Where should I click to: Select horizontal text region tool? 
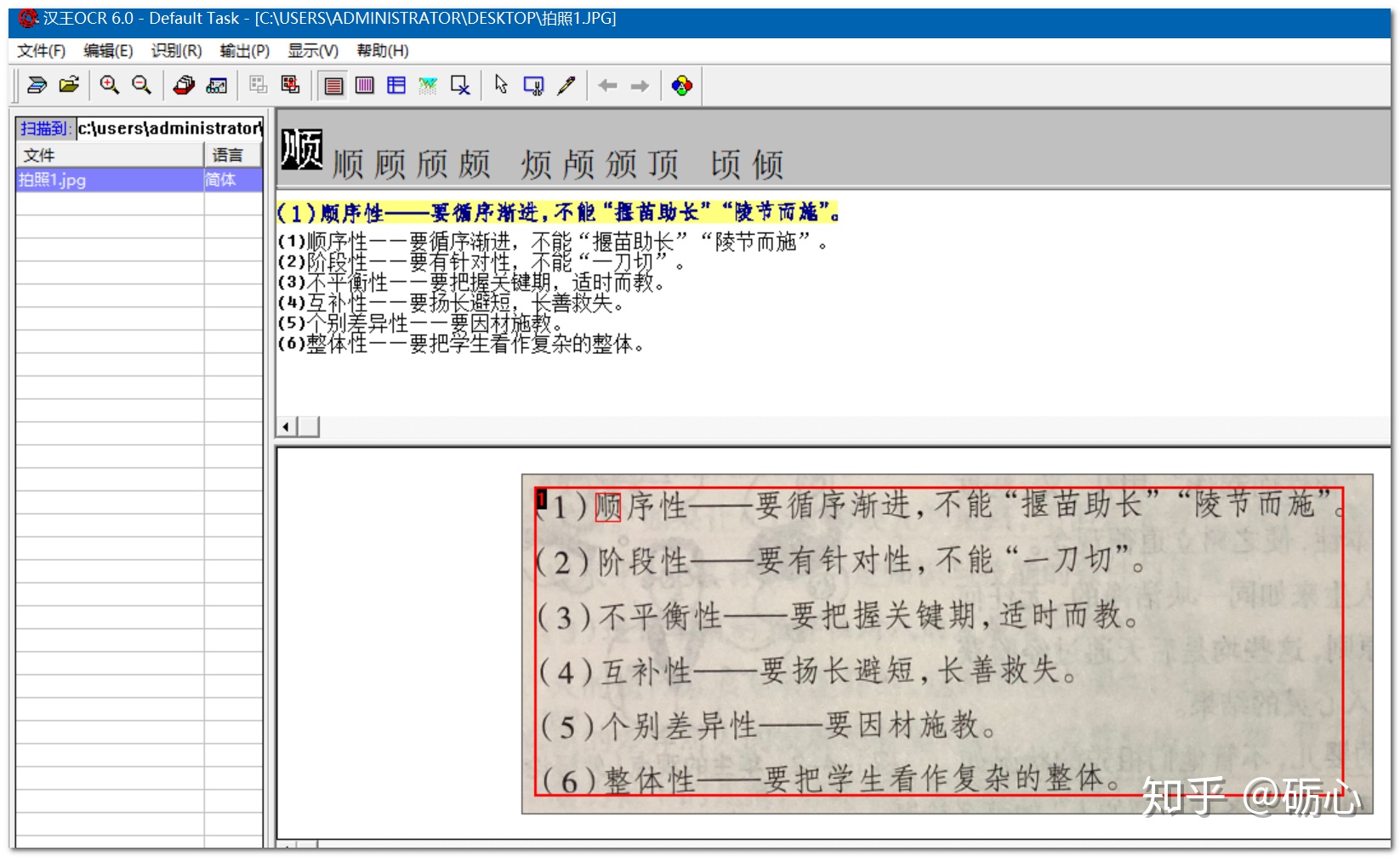pyautogui.click(x=334, y=85)
